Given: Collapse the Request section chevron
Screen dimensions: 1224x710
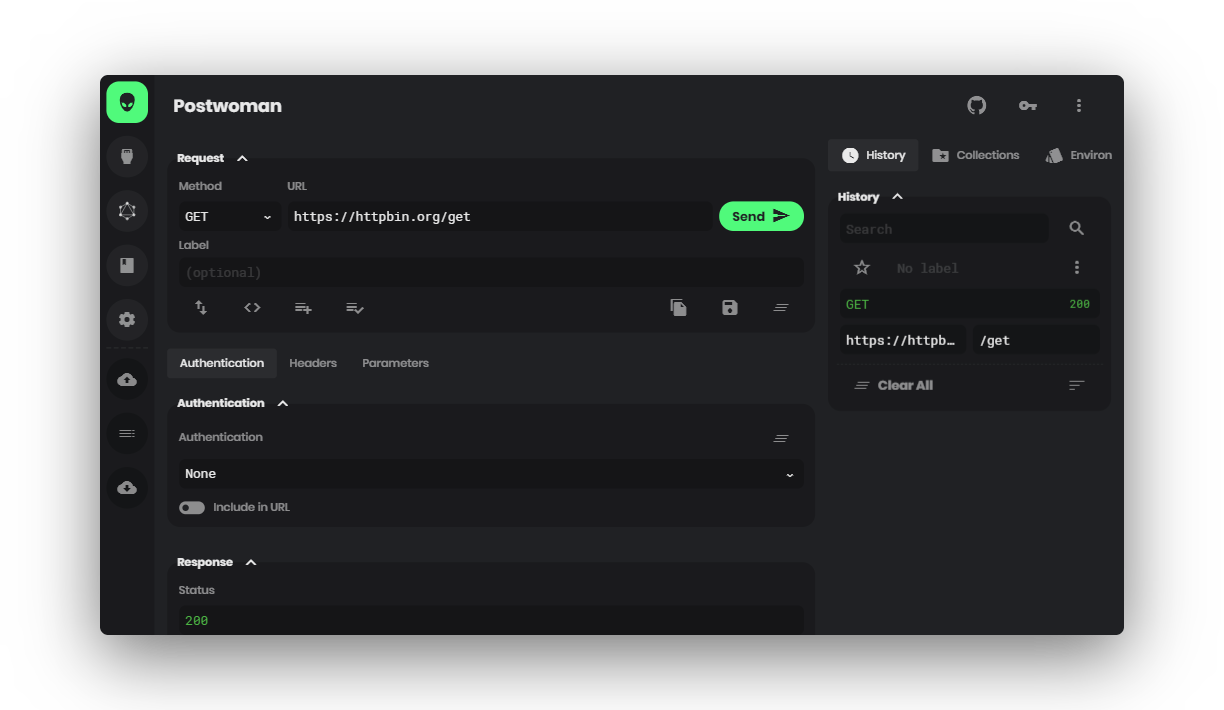Looking at the screenshot, I should click(x=242, y=157).
